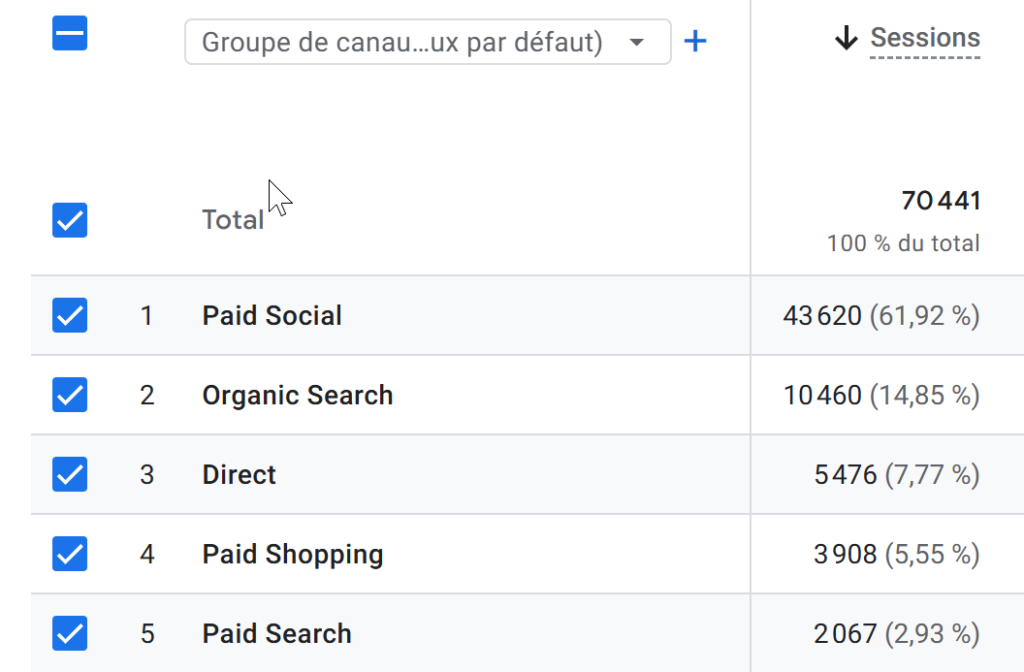
Task: Click the Direct channel label
Action: click(x=239, y=474)
